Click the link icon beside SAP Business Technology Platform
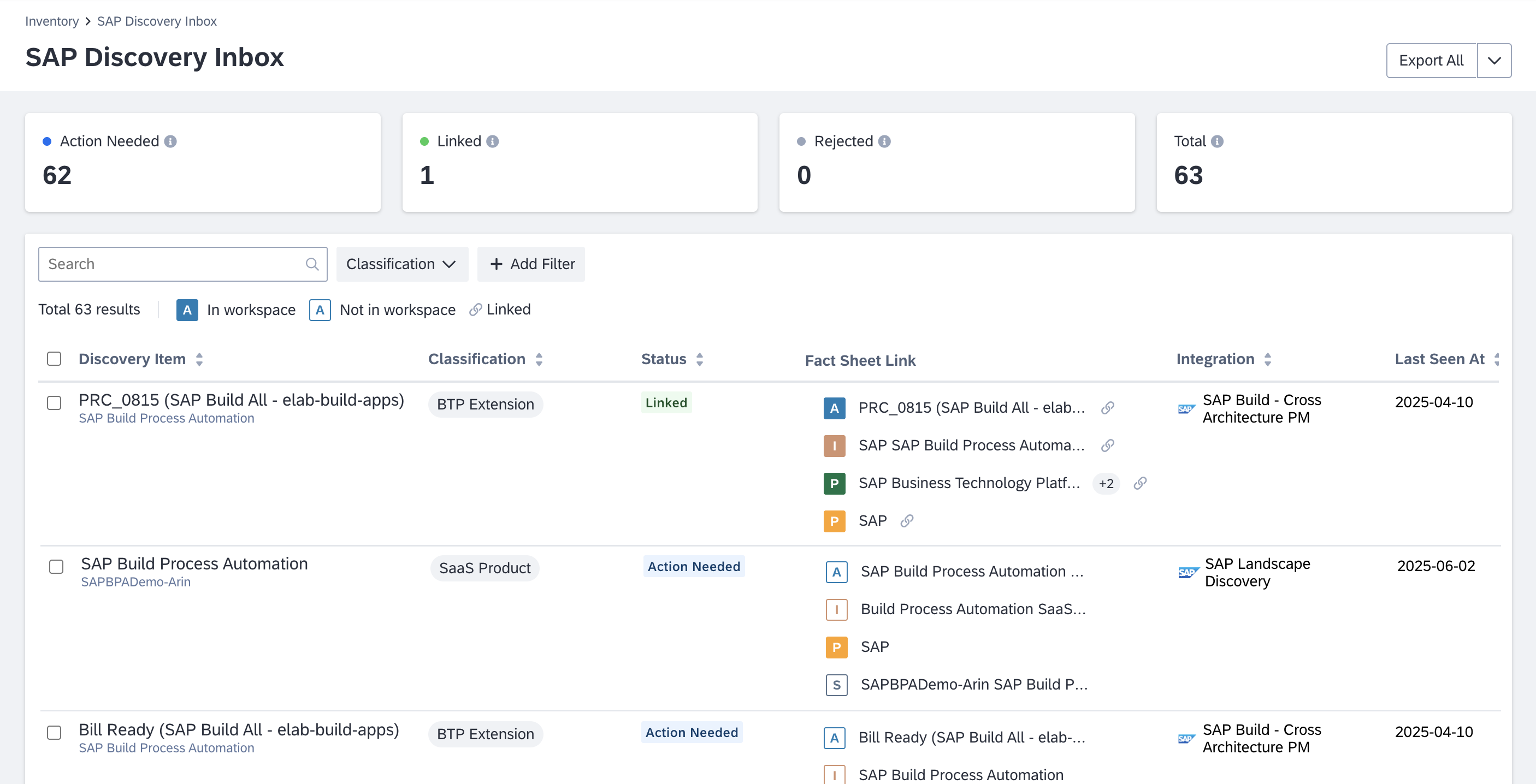The height and width of the screenshot is (784, 1536). click(x=1139, y=483)
